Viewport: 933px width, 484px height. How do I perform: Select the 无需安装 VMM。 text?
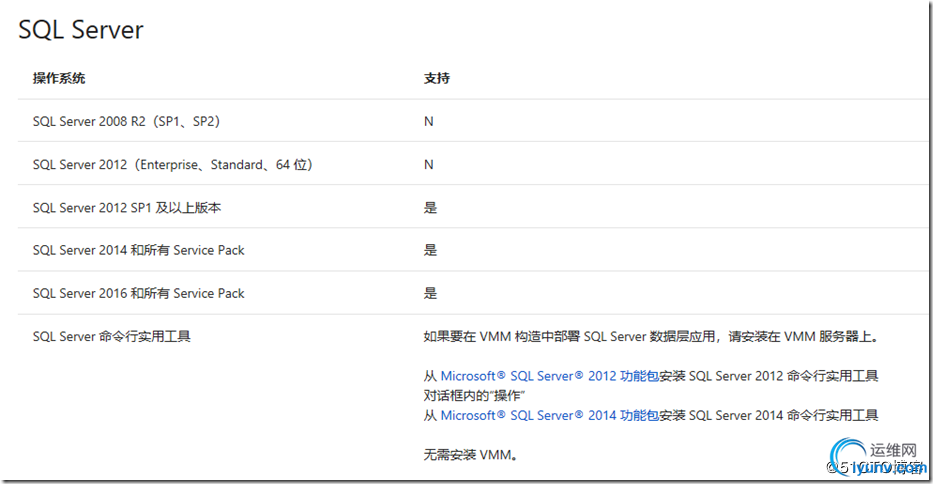pyautogui.click(x=471, y=455)
